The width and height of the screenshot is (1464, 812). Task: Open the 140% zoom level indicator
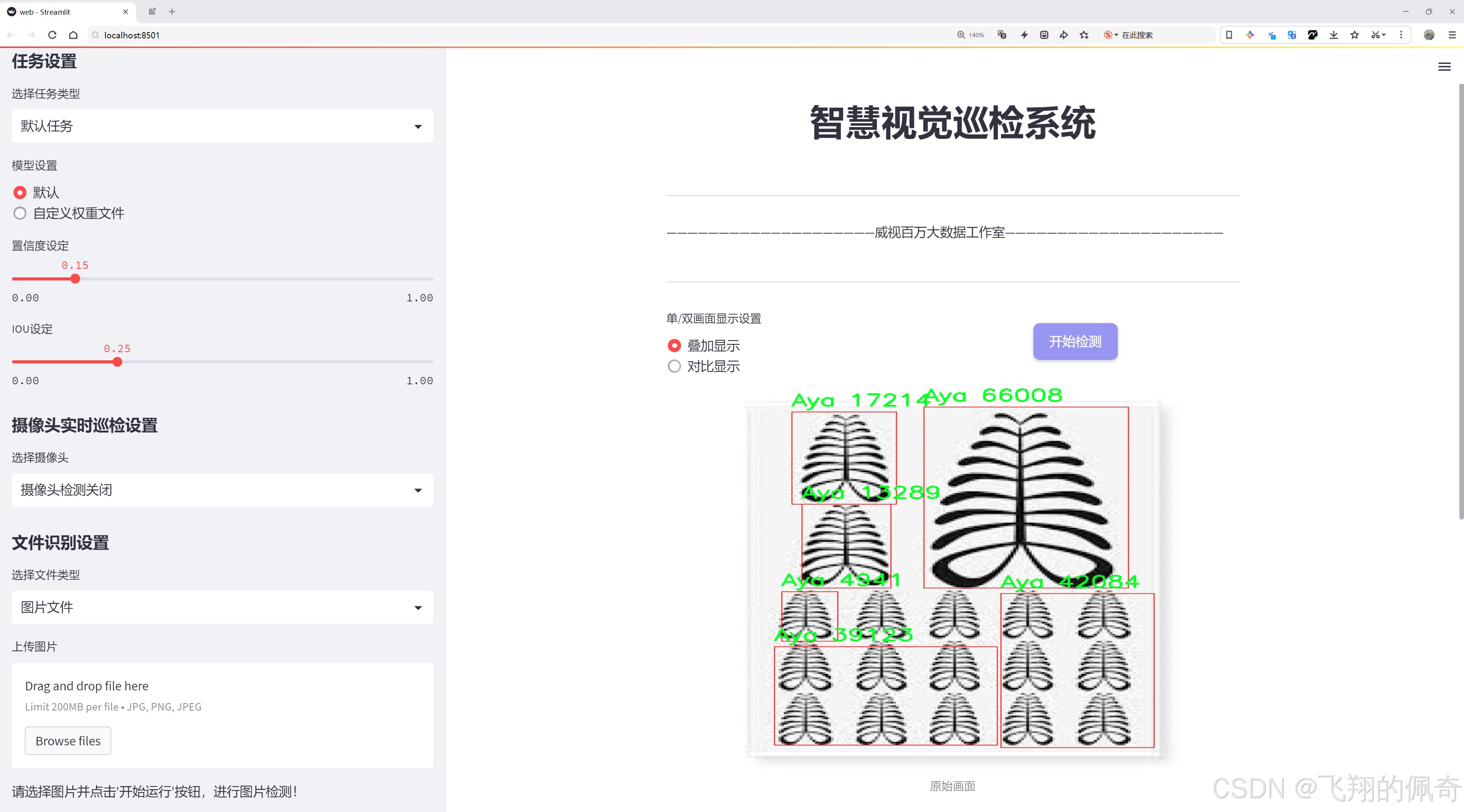coord(971,34)
